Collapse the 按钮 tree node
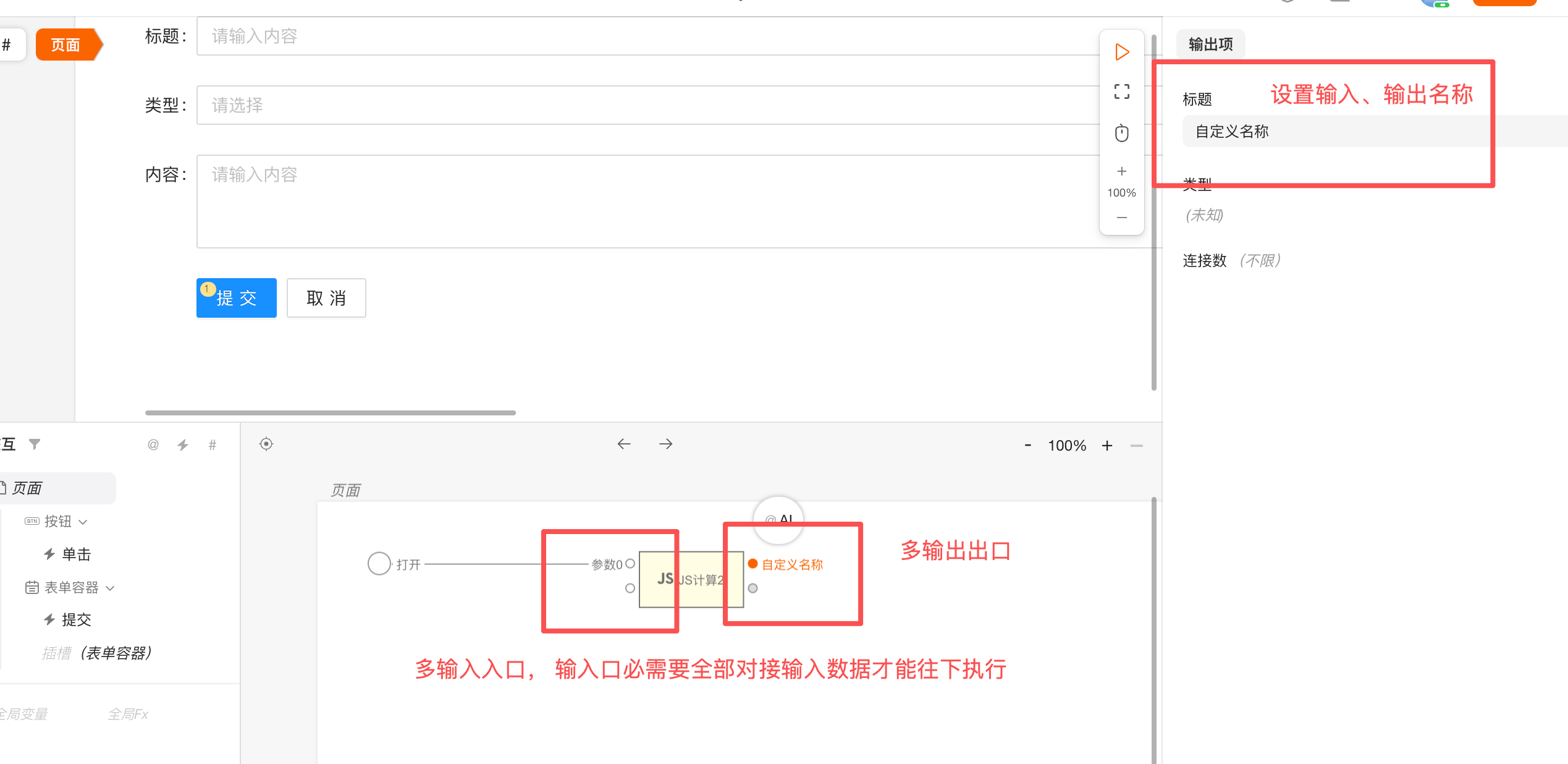Viewport: 1568px width, 764px height. coord(83,522)
